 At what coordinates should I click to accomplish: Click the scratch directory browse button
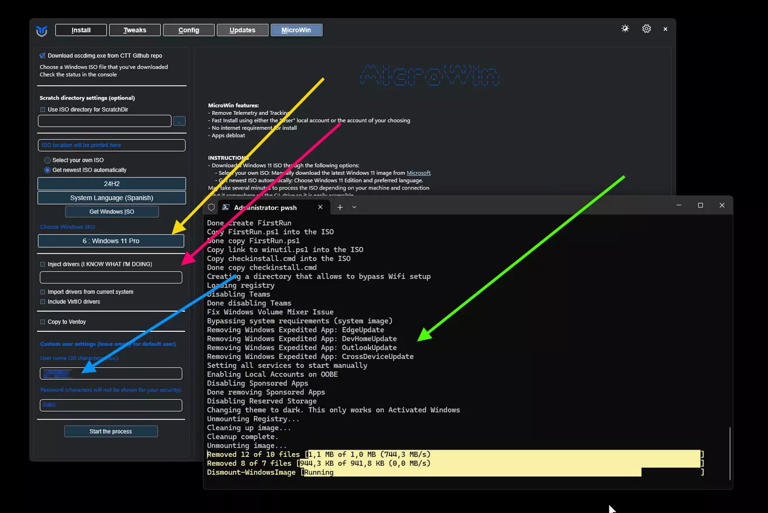click(x=179, y=121)
